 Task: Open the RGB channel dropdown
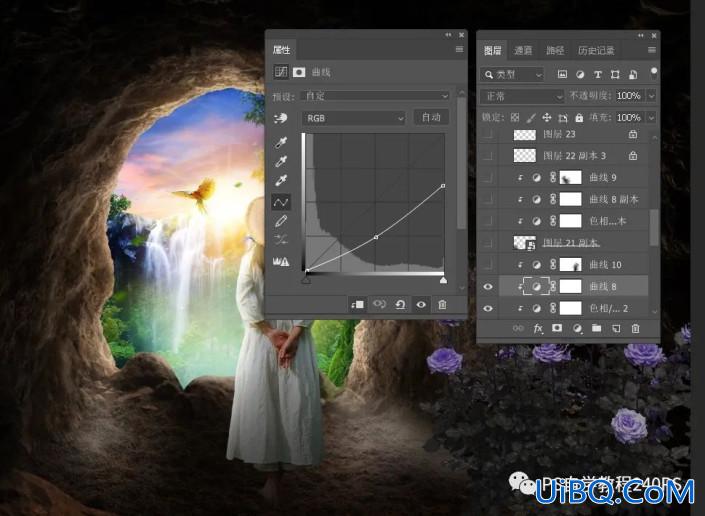pyautogui.click(x=354, y=118)
